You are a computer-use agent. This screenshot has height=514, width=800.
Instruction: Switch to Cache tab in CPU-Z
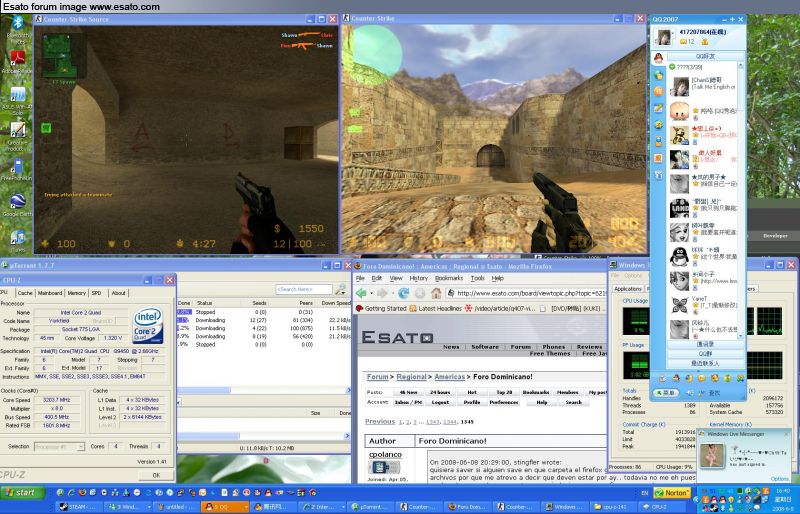[25, 293]
